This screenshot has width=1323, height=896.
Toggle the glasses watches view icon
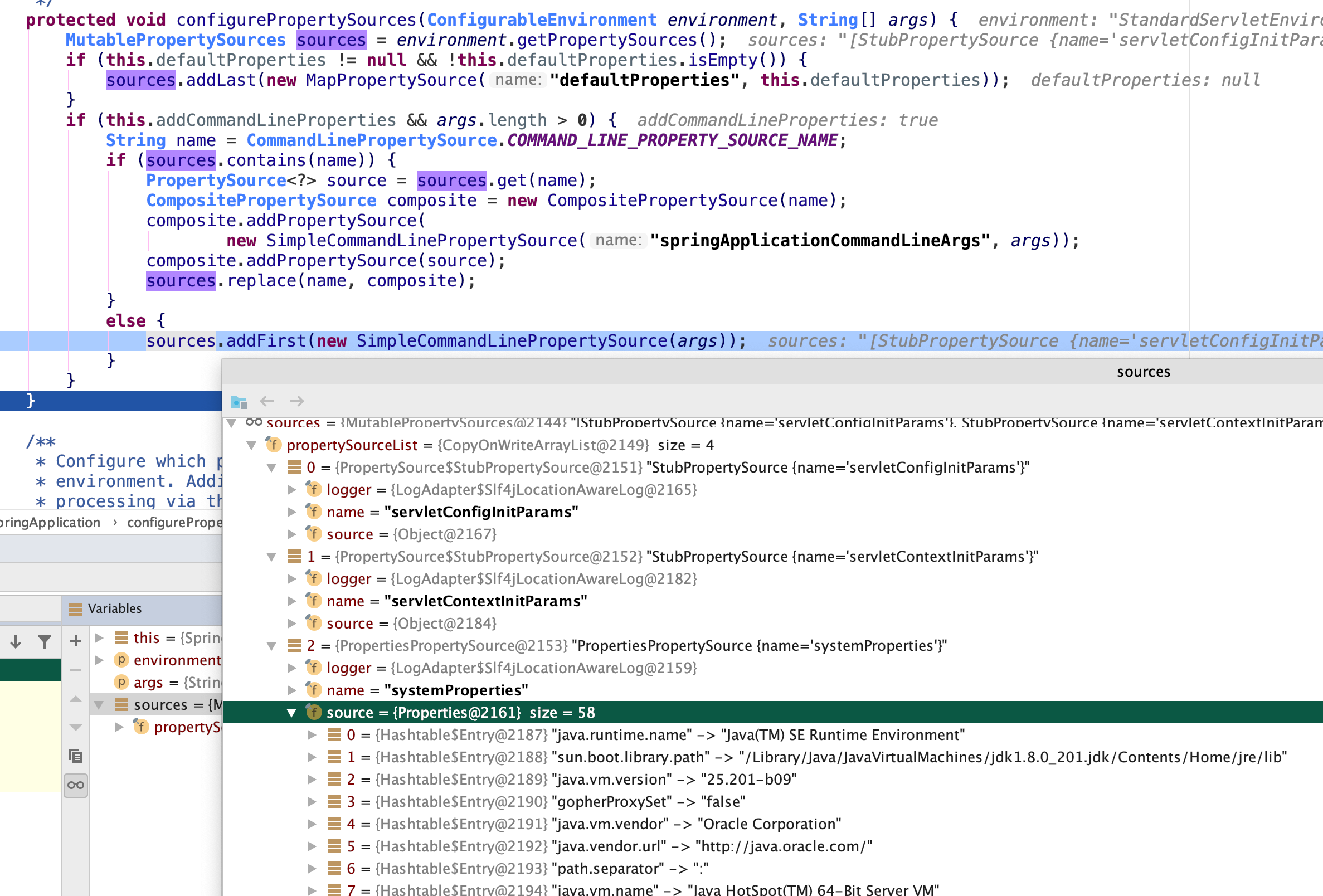(x=76, y=786)
